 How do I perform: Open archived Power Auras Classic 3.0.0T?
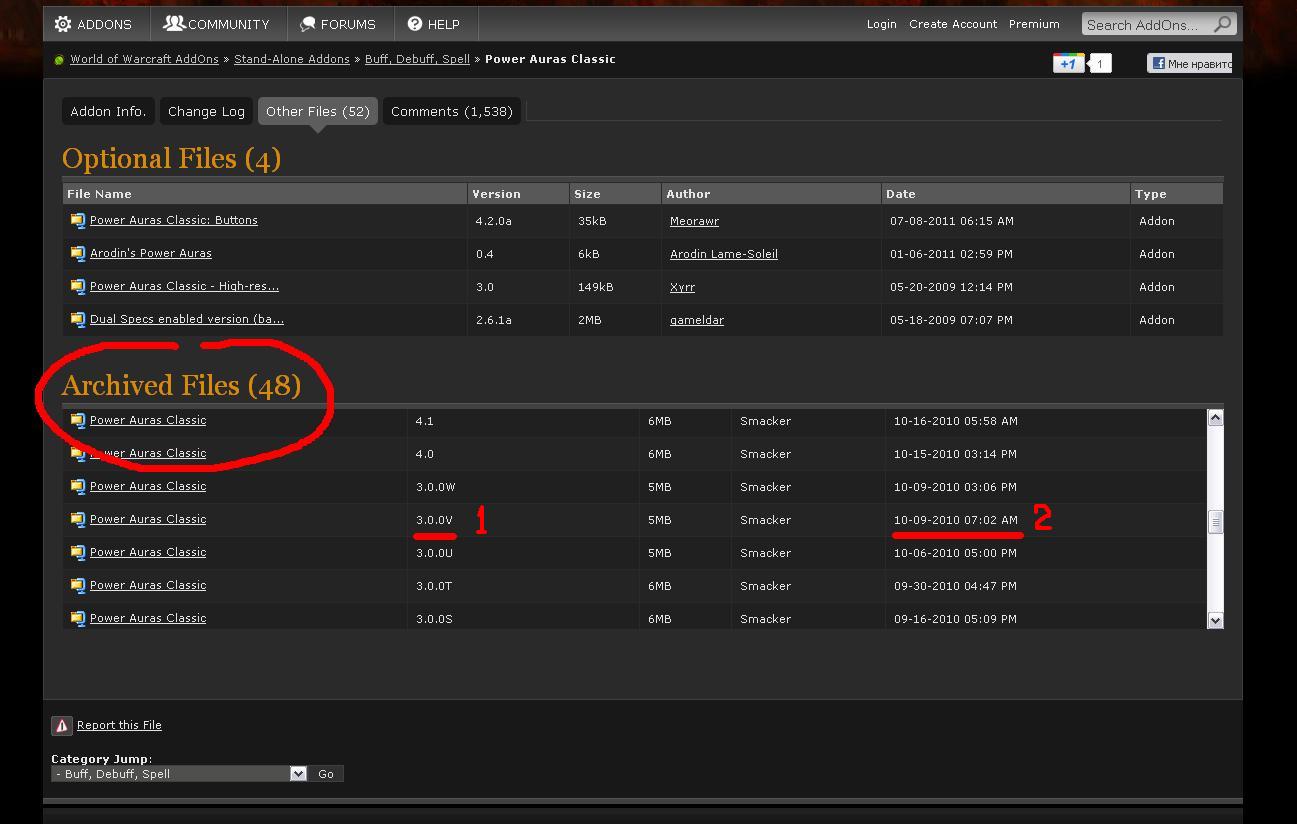tap(148, 585)
